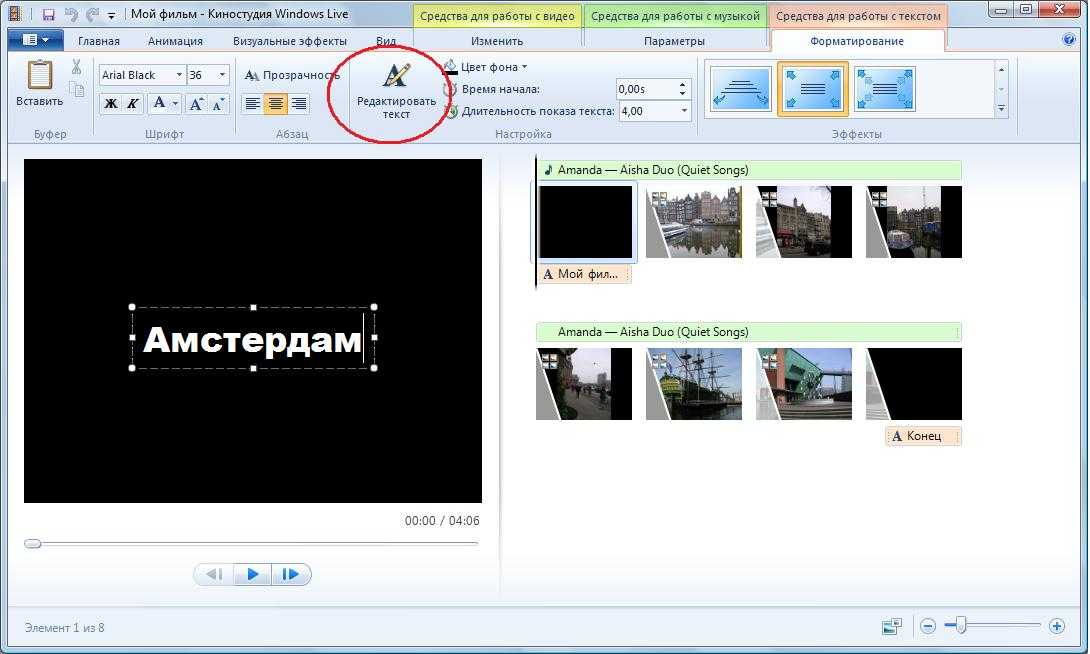The height and width of the screenshot is (654, 1090).
Task: Select the black title clip thumbnail
Action: [x=585, y=222]
